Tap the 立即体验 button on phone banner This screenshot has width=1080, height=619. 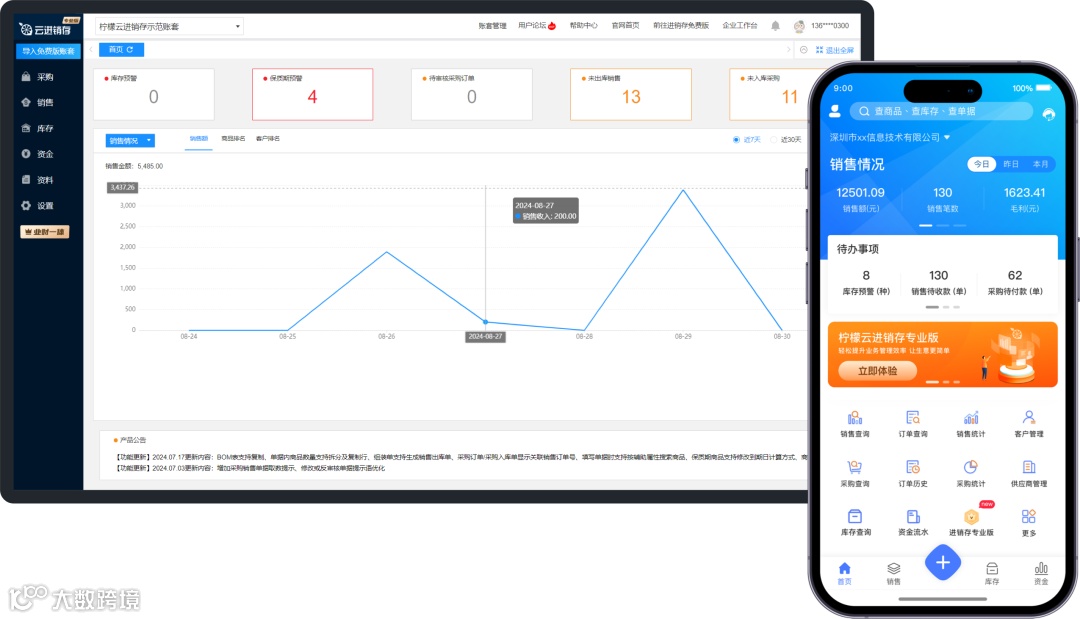tap(878, 370)
